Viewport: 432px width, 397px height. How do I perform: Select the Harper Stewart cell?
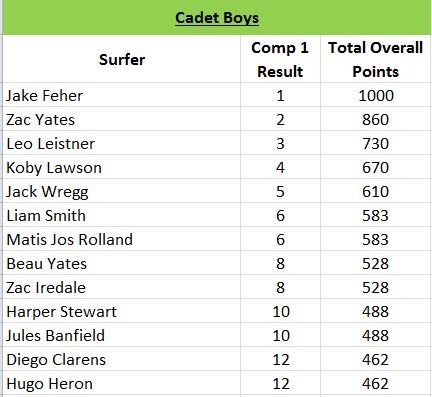click(122, 311)
